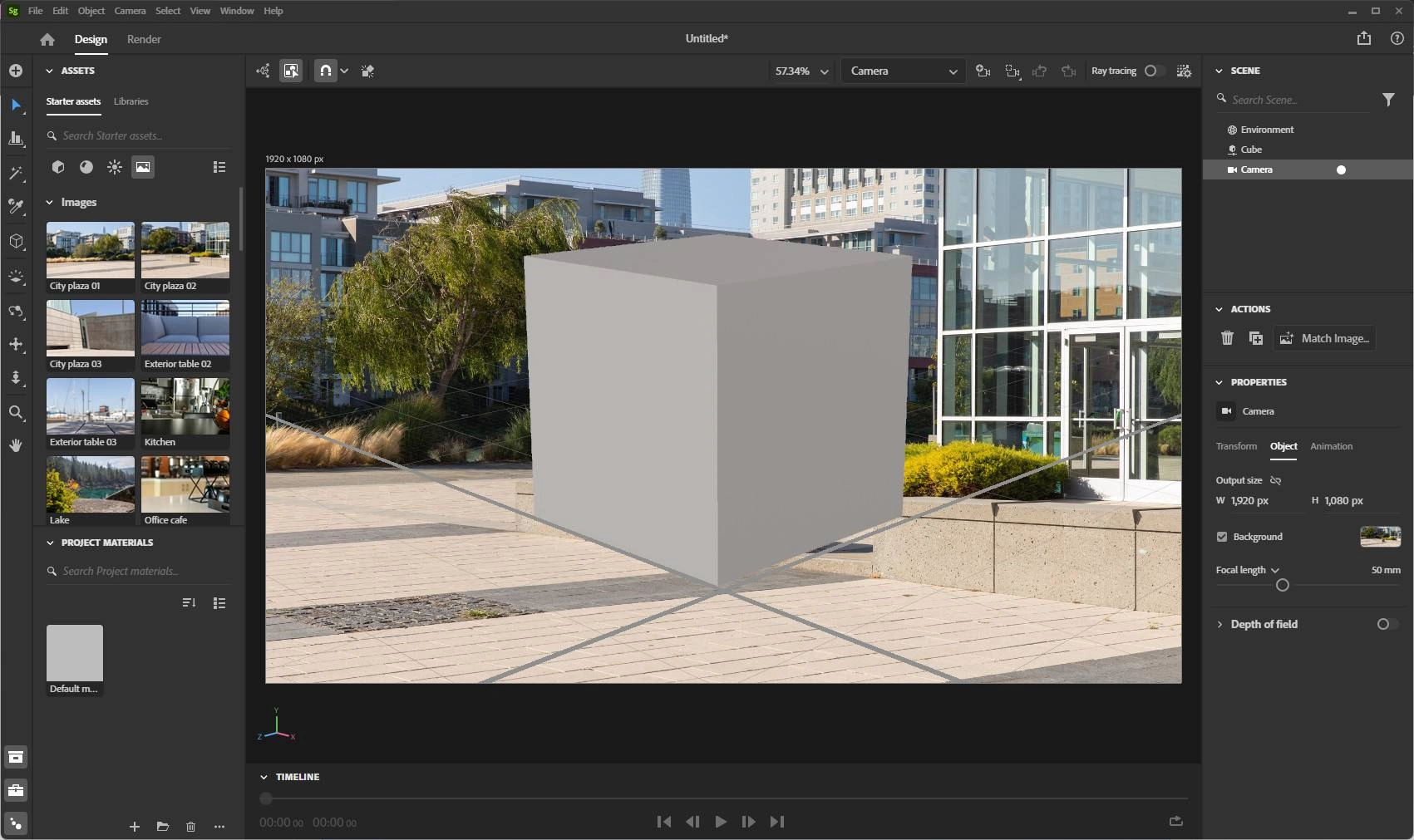Switch starter assets to list view
The height and width of the screenshot is (840, 1414).
219,167
